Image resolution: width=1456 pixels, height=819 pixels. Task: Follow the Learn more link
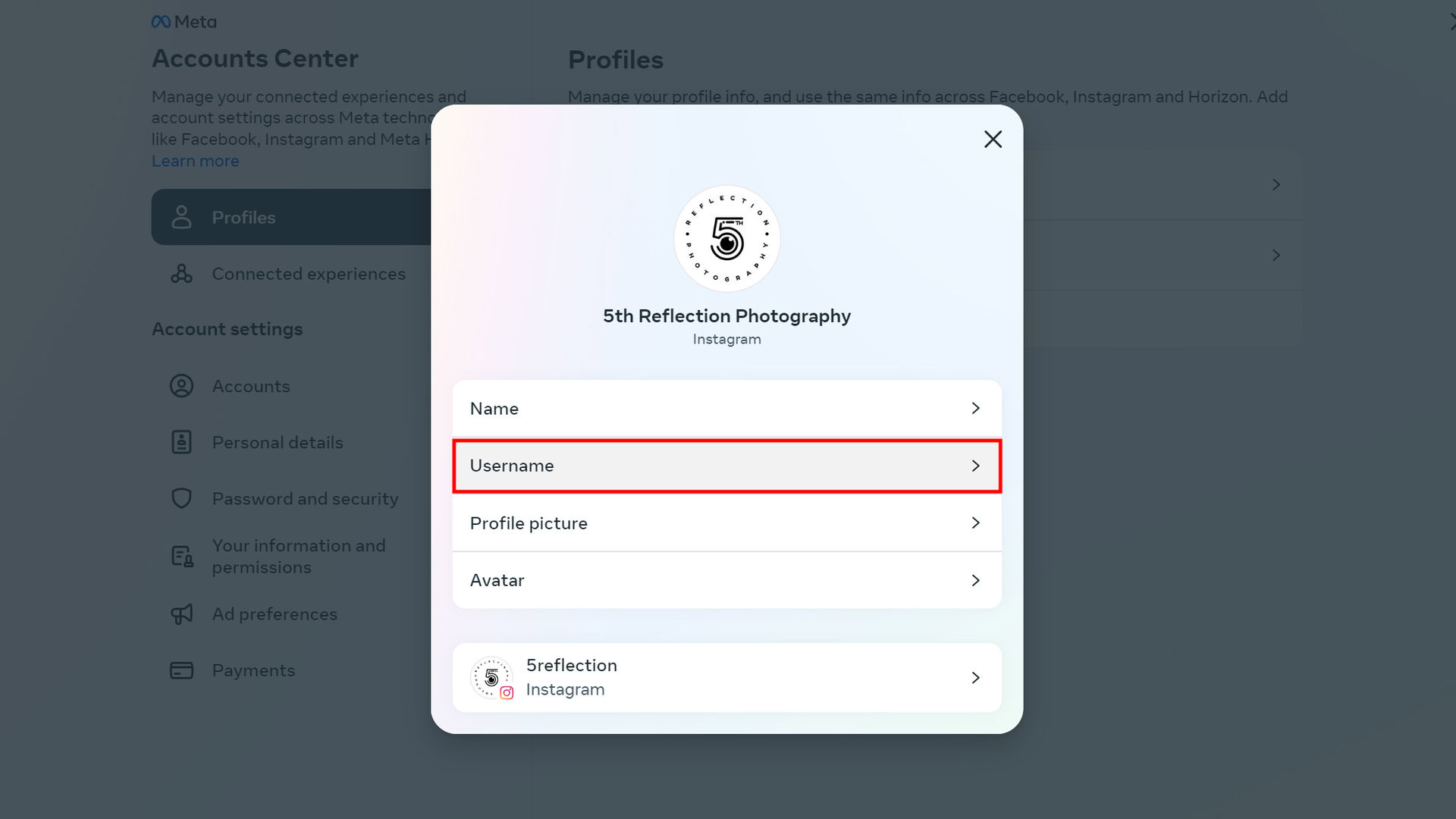click(195, 161)
